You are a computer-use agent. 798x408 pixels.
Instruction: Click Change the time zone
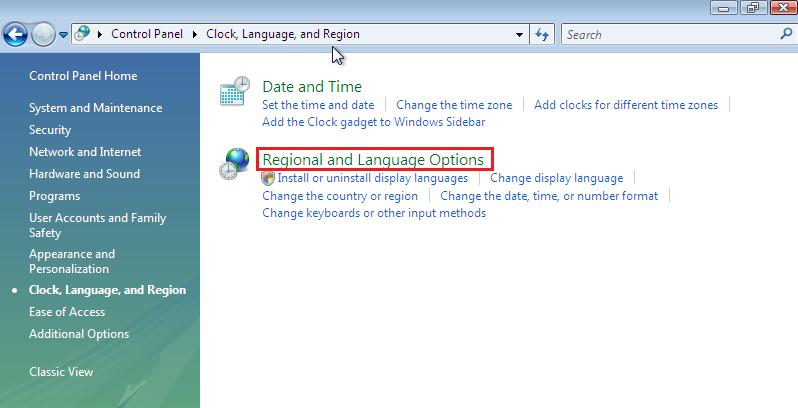tap(454, 105)
